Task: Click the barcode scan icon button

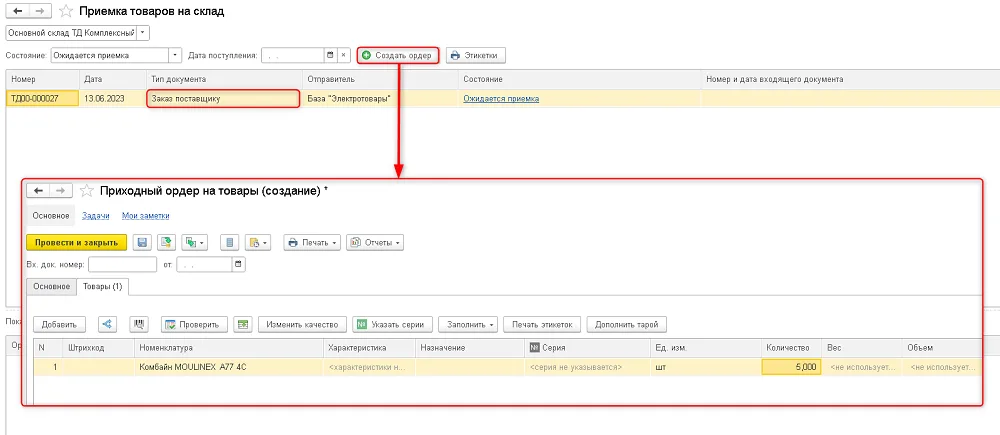Action: (138, 325)
